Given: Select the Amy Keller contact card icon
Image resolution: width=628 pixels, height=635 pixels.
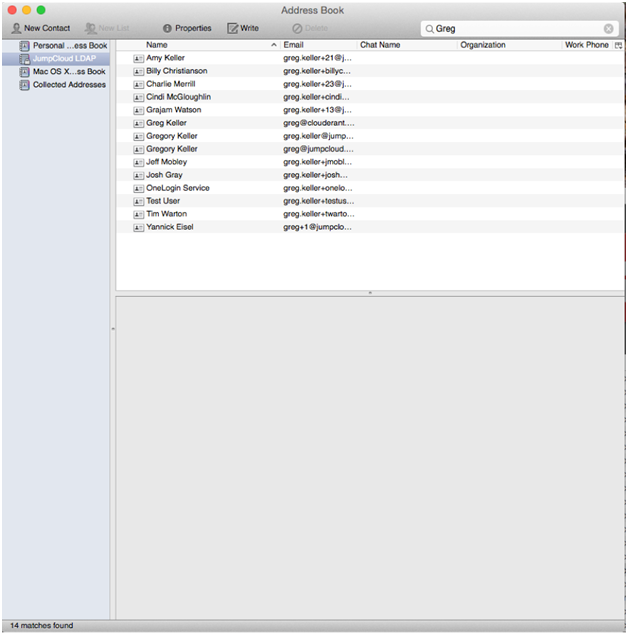Looking at the screenshot, I should coord(138,59).
